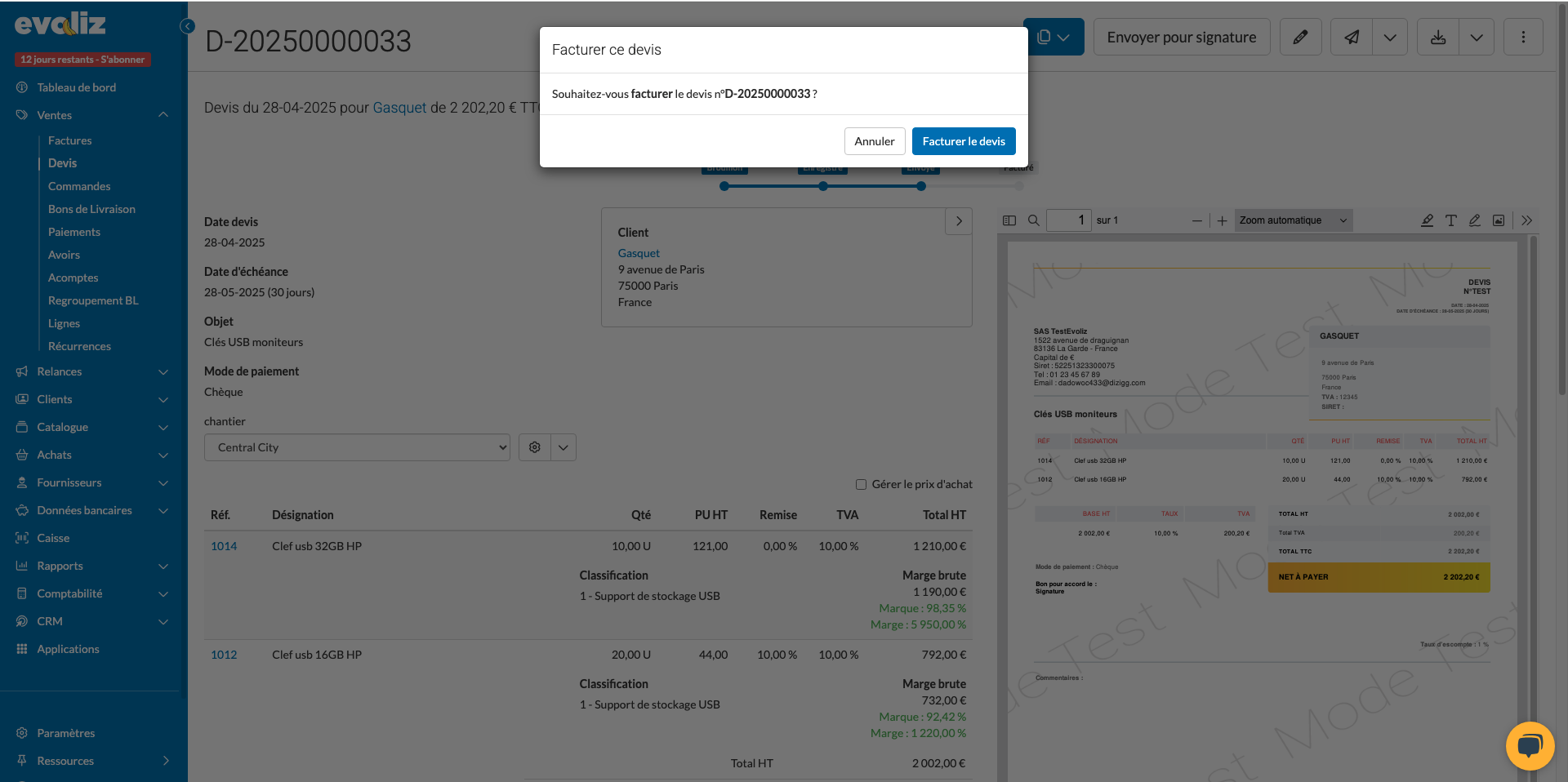The height and width of the screenshot is (782, 1568).
Task: Open the Zoom automatique dropdown
Action: [x=1293, y=220]
